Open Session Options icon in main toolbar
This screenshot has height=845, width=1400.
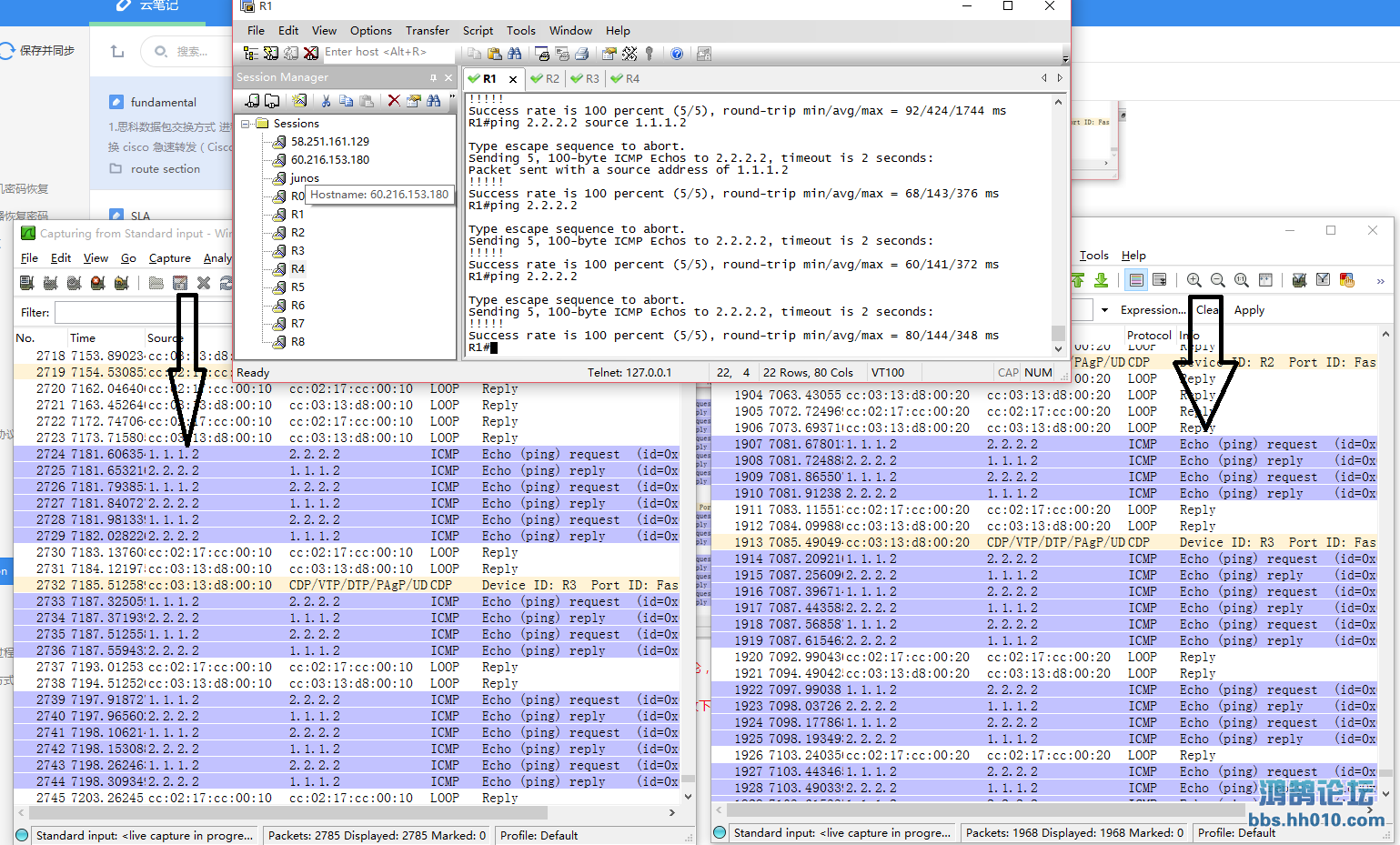609,54
